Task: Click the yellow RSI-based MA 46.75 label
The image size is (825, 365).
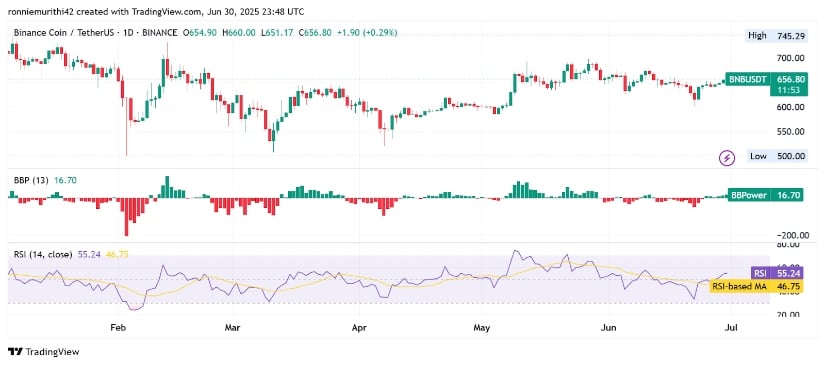Action: [x=757, y=287]
